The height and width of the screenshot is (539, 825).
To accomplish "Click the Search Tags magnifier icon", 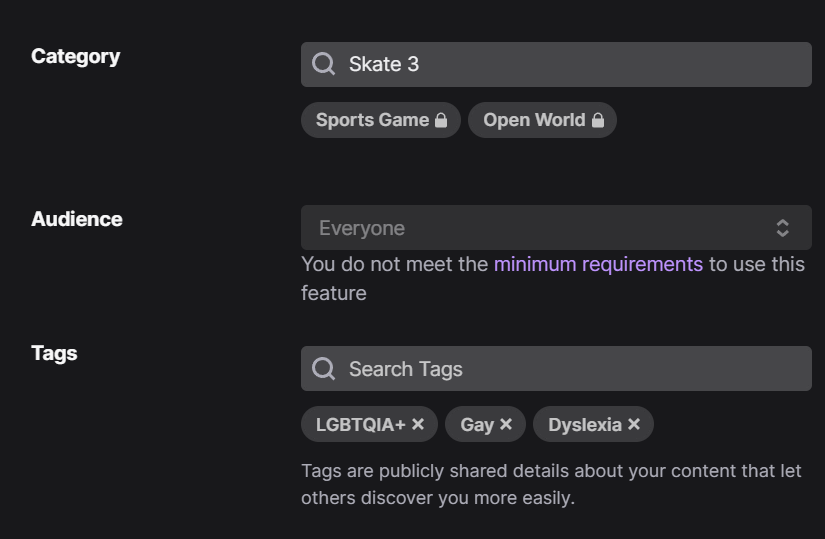I will (323, 368).
